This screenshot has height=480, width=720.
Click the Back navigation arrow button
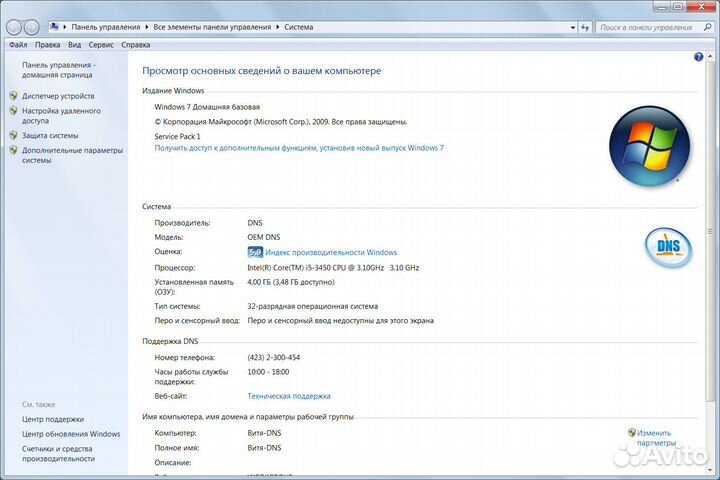click(x=14, y=28)
